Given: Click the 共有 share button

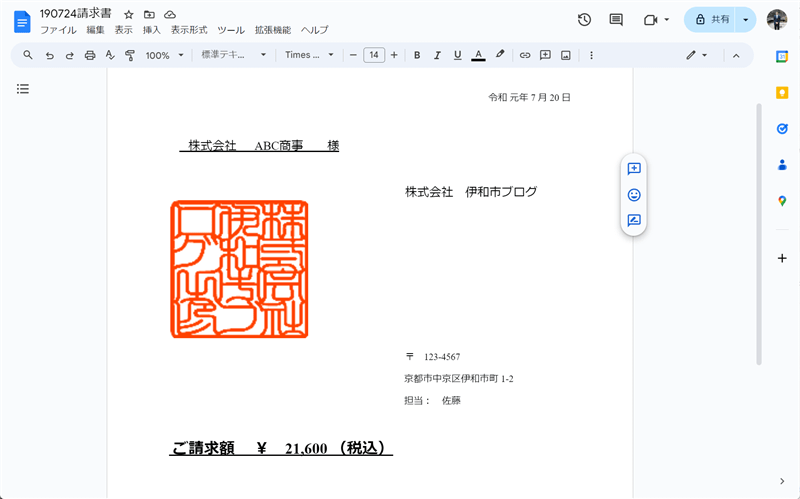Looking at the screenshot, I should point(710,20).
